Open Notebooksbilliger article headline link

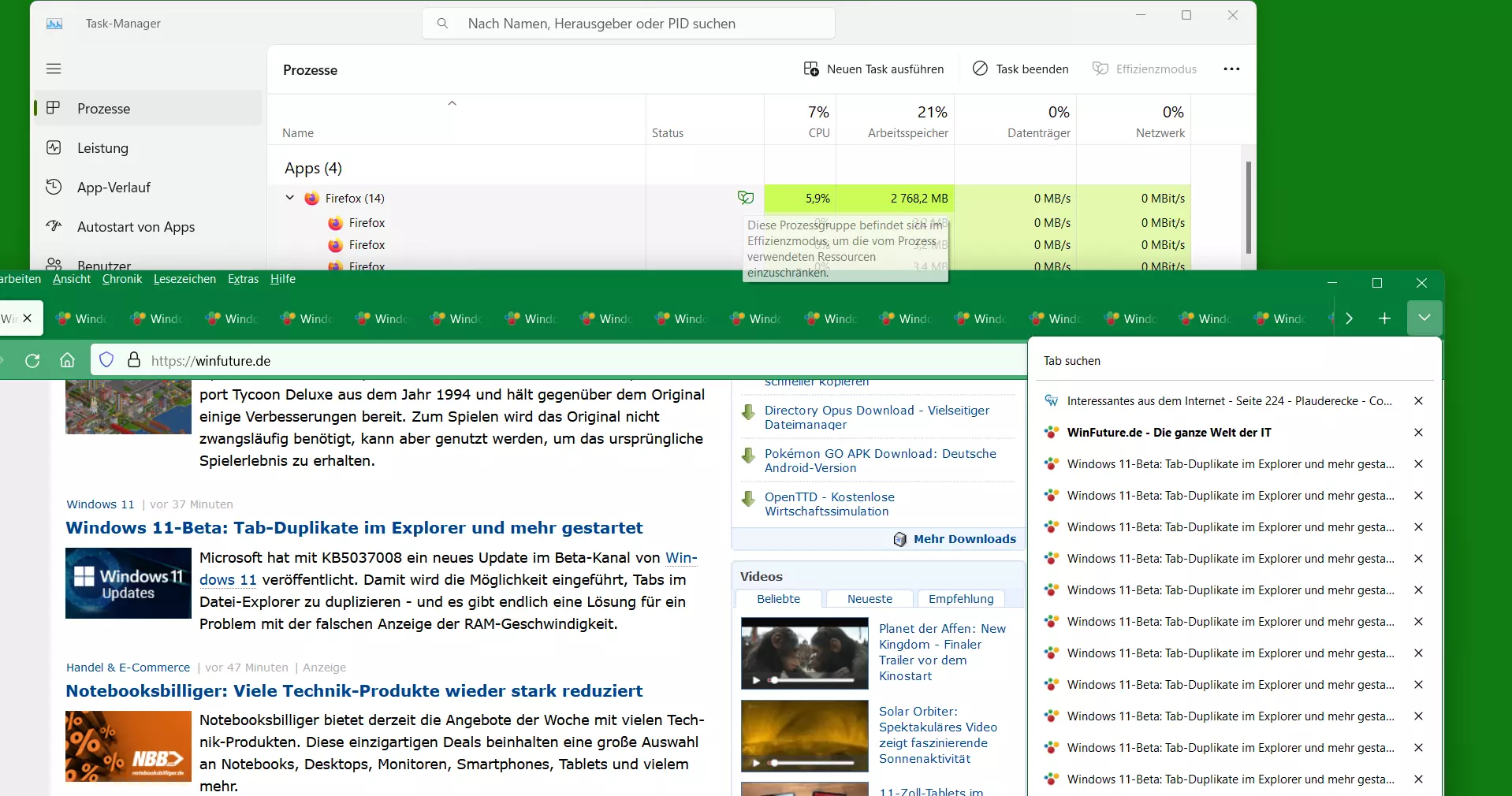tap(354, 690)
